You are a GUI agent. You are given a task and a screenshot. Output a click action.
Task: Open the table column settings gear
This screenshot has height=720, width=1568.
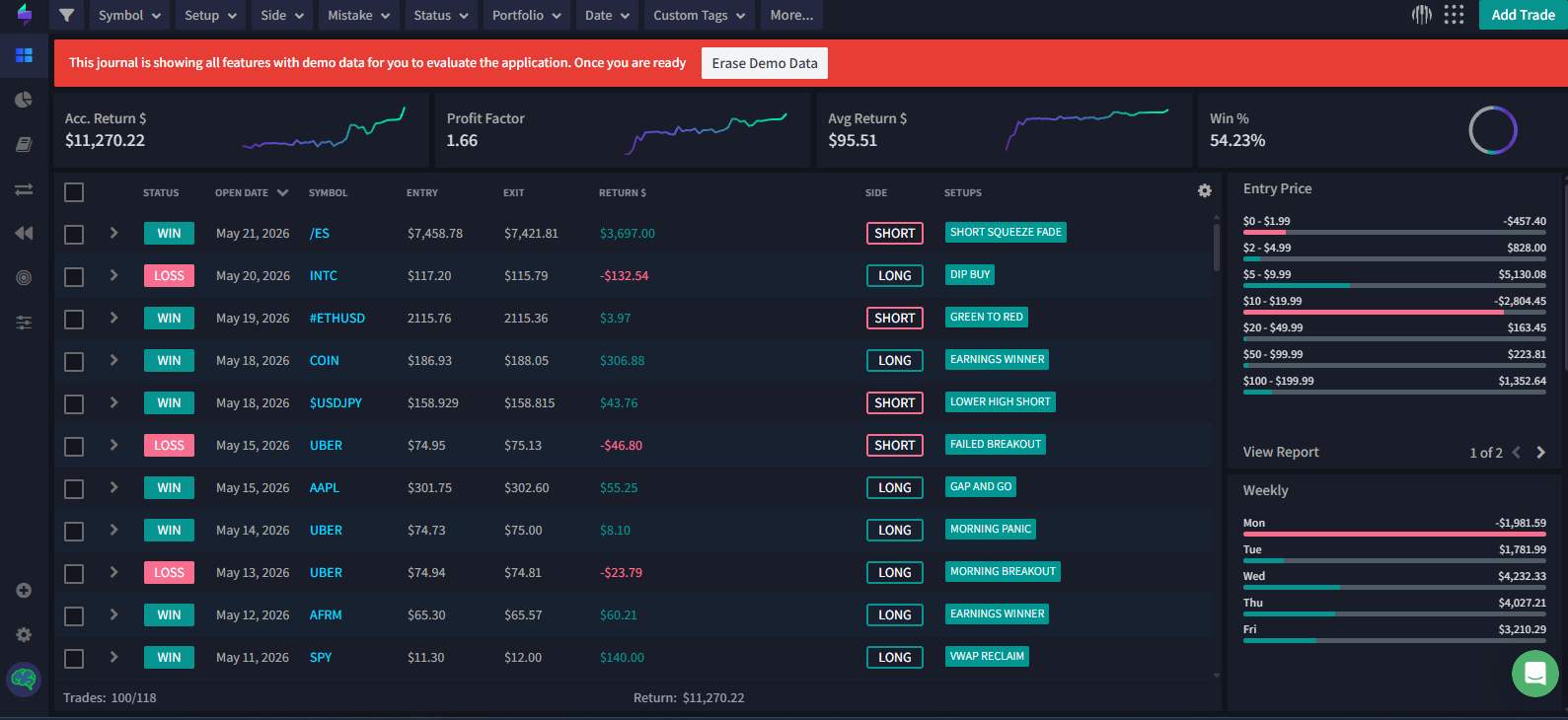tap(1205, 191)
